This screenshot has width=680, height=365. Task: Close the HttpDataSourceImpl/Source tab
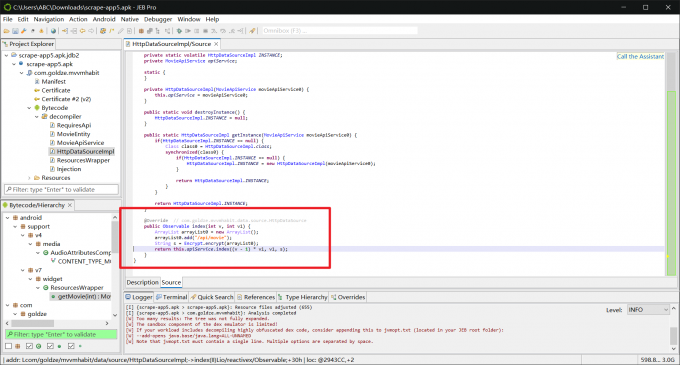click(x=216, y=44)
